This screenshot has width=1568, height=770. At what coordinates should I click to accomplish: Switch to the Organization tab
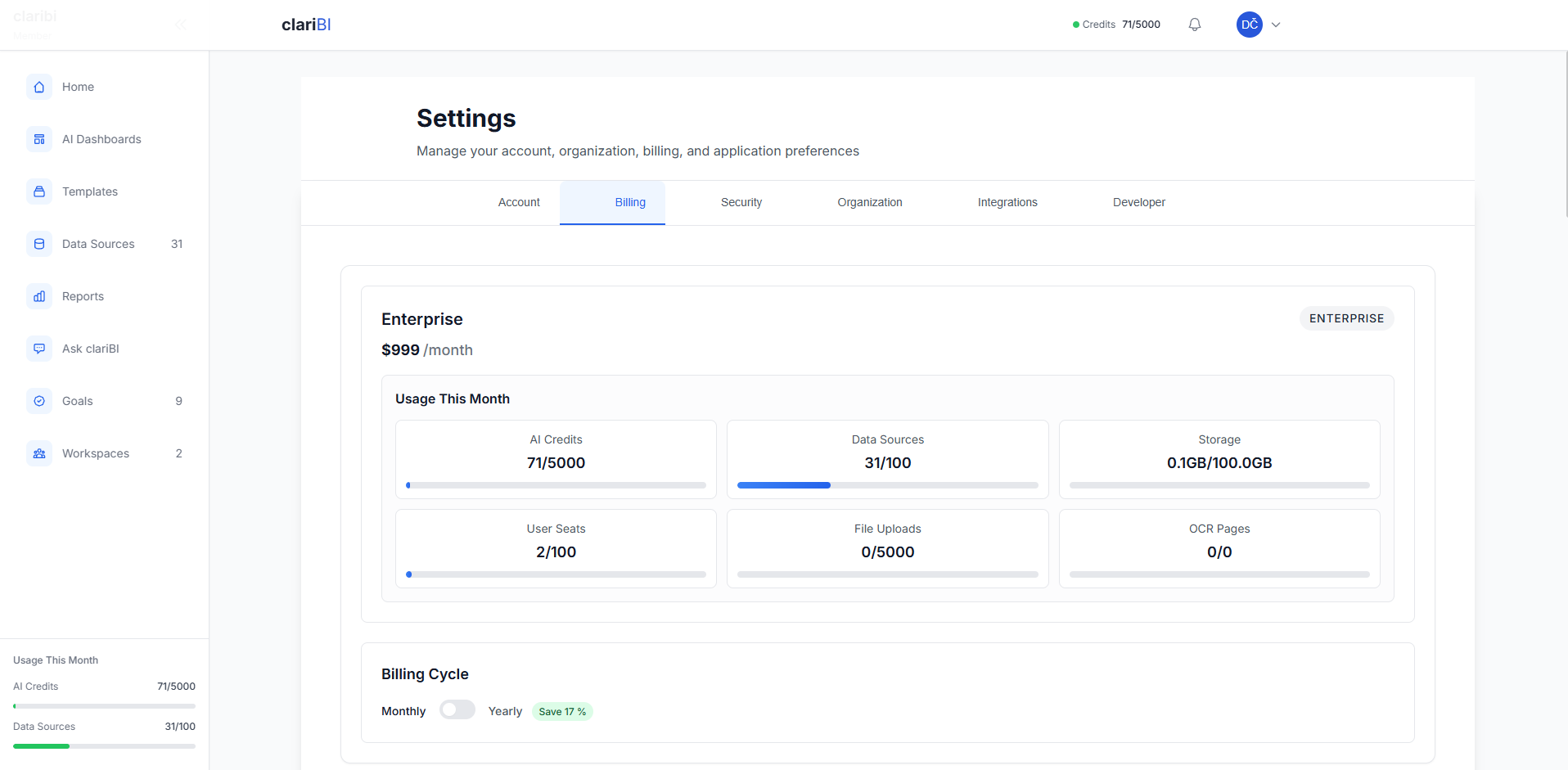tap(870, 202)
